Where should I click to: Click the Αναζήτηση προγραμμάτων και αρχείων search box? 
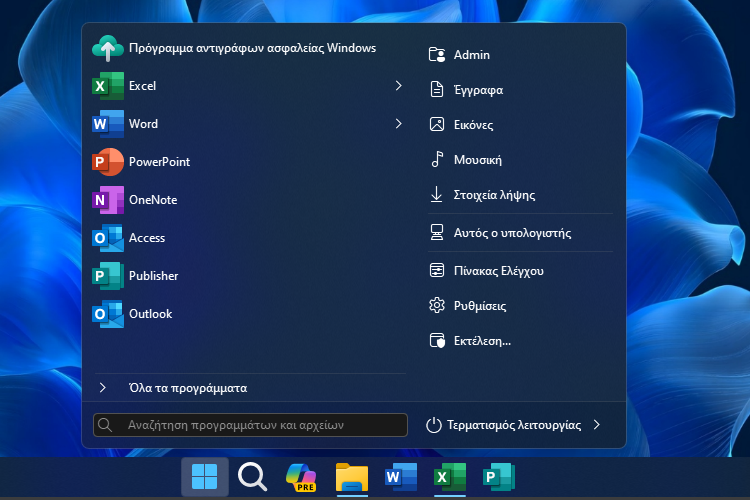click(250, 425)
